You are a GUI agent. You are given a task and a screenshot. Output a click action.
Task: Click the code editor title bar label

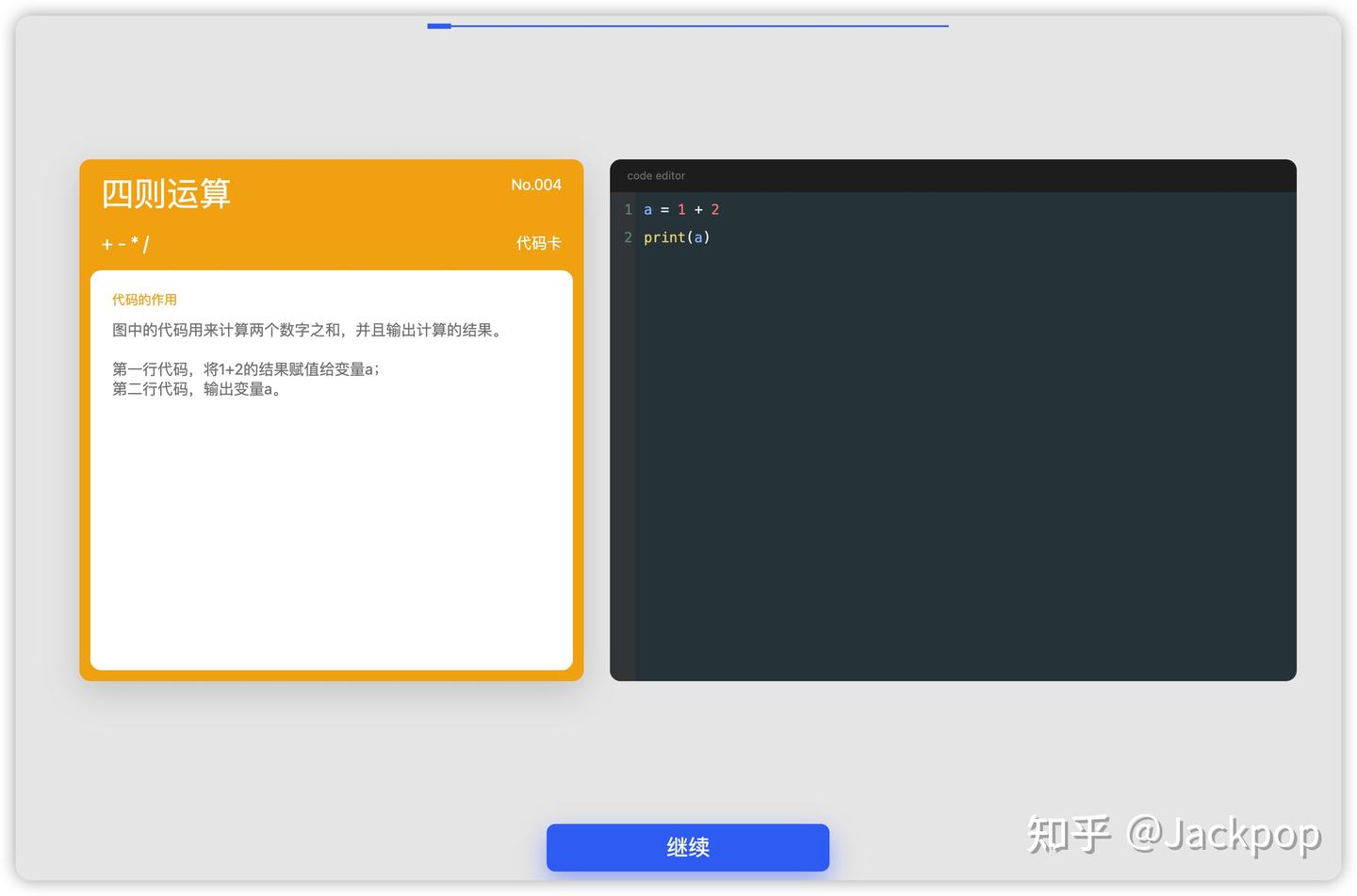coord(656,175)
